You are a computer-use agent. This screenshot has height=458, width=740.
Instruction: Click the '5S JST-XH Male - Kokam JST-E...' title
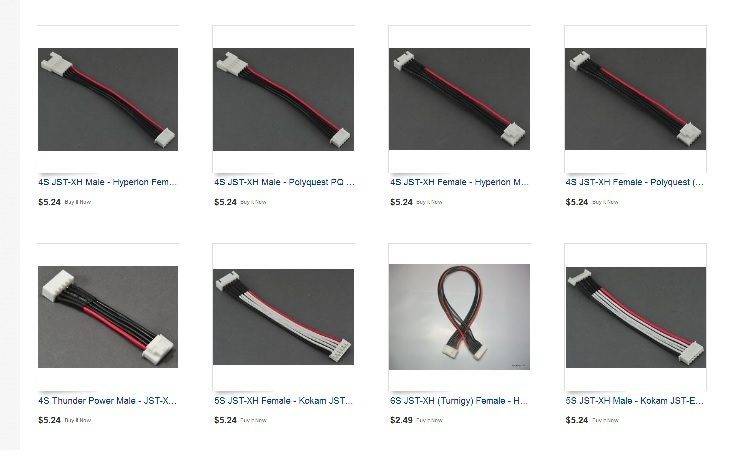click(x=635, y=401)
